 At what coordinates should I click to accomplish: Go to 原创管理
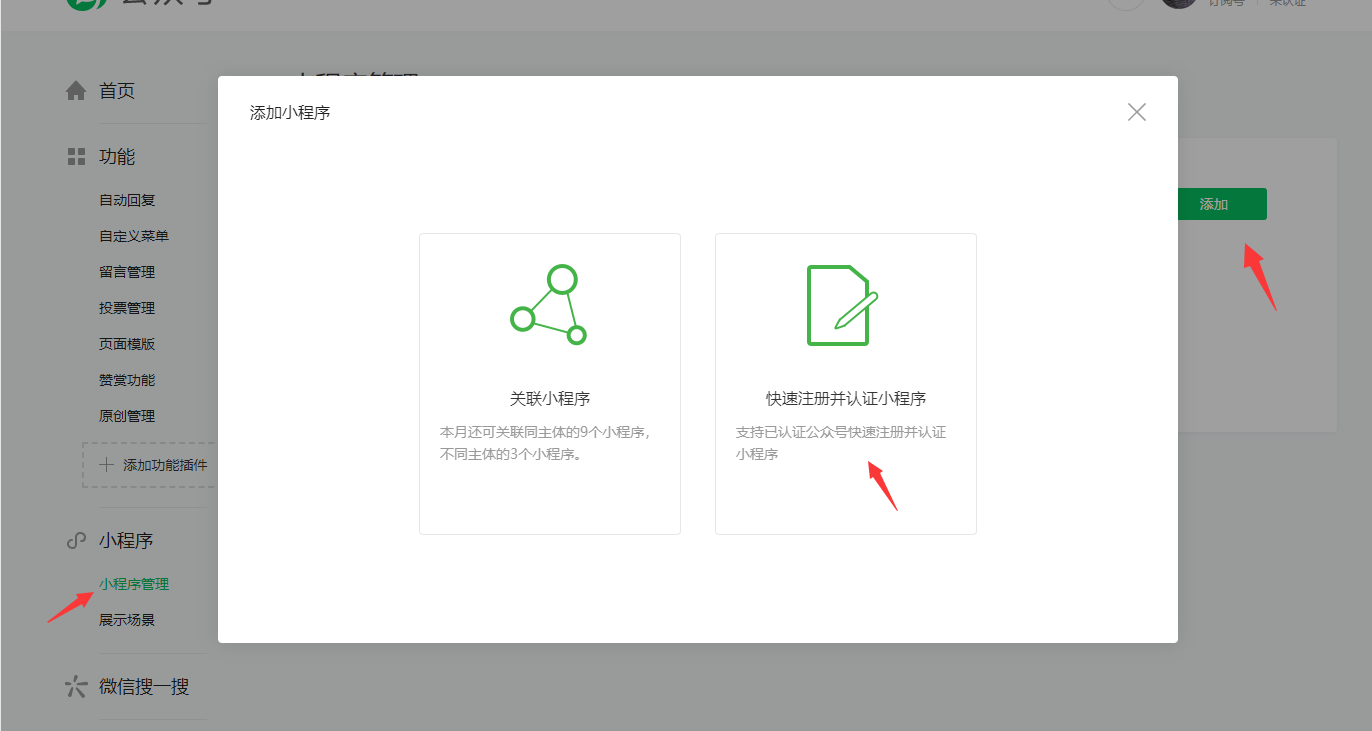127,416
